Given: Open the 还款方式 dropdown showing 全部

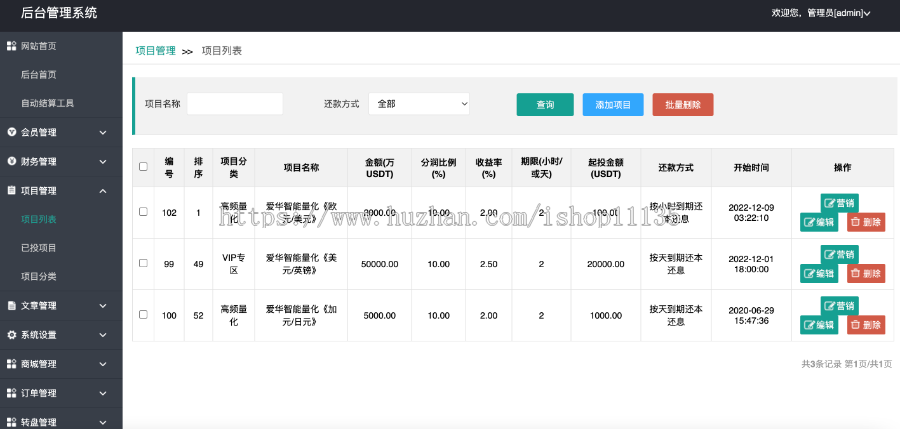Looking at the screenshot, I should click(419, 104).
